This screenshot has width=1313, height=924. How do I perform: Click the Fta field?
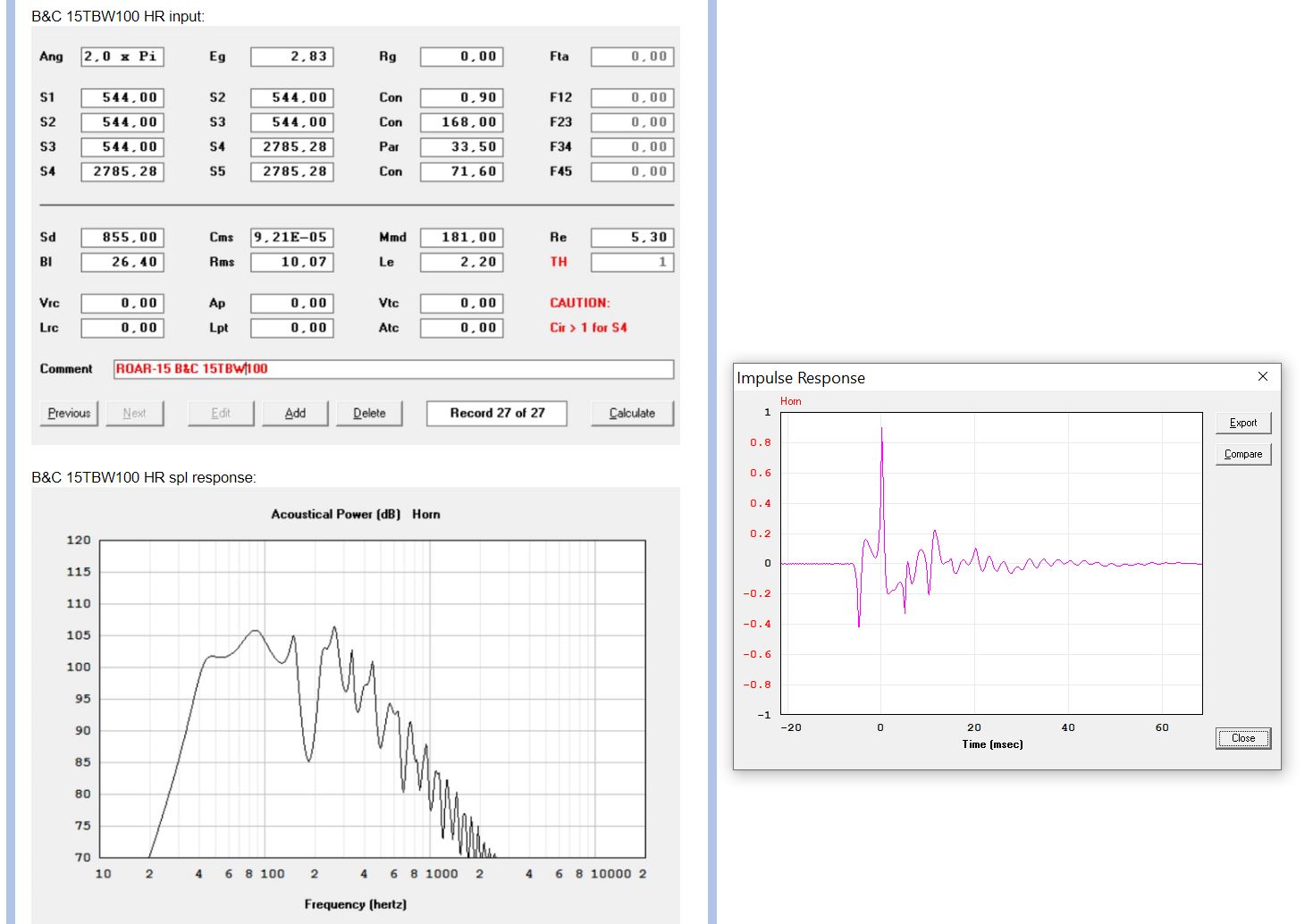coord(632,57)
